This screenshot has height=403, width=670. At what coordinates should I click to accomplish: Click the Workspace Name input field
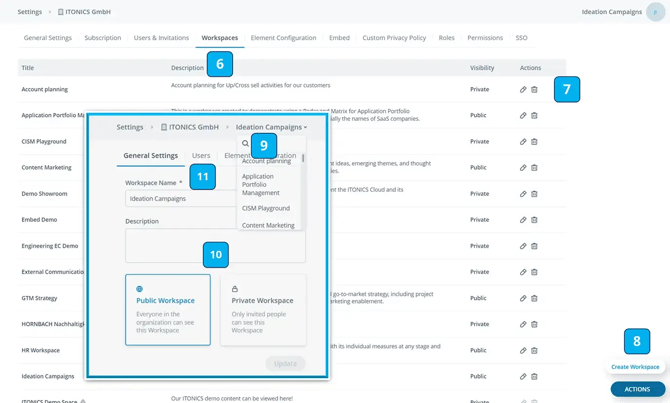point(180,198)
